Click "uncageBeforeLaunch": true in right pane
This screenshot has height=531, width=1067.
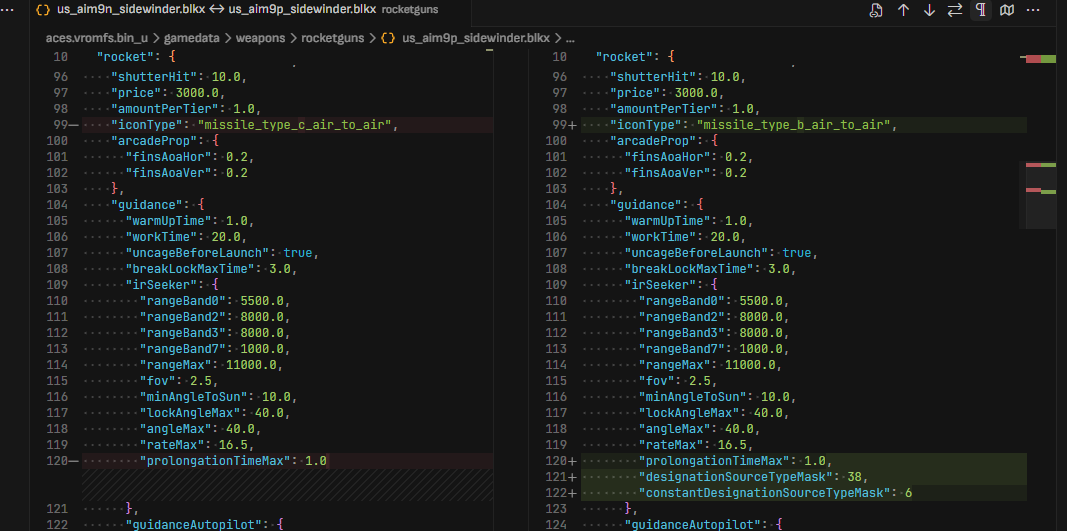tap(721, 253)
